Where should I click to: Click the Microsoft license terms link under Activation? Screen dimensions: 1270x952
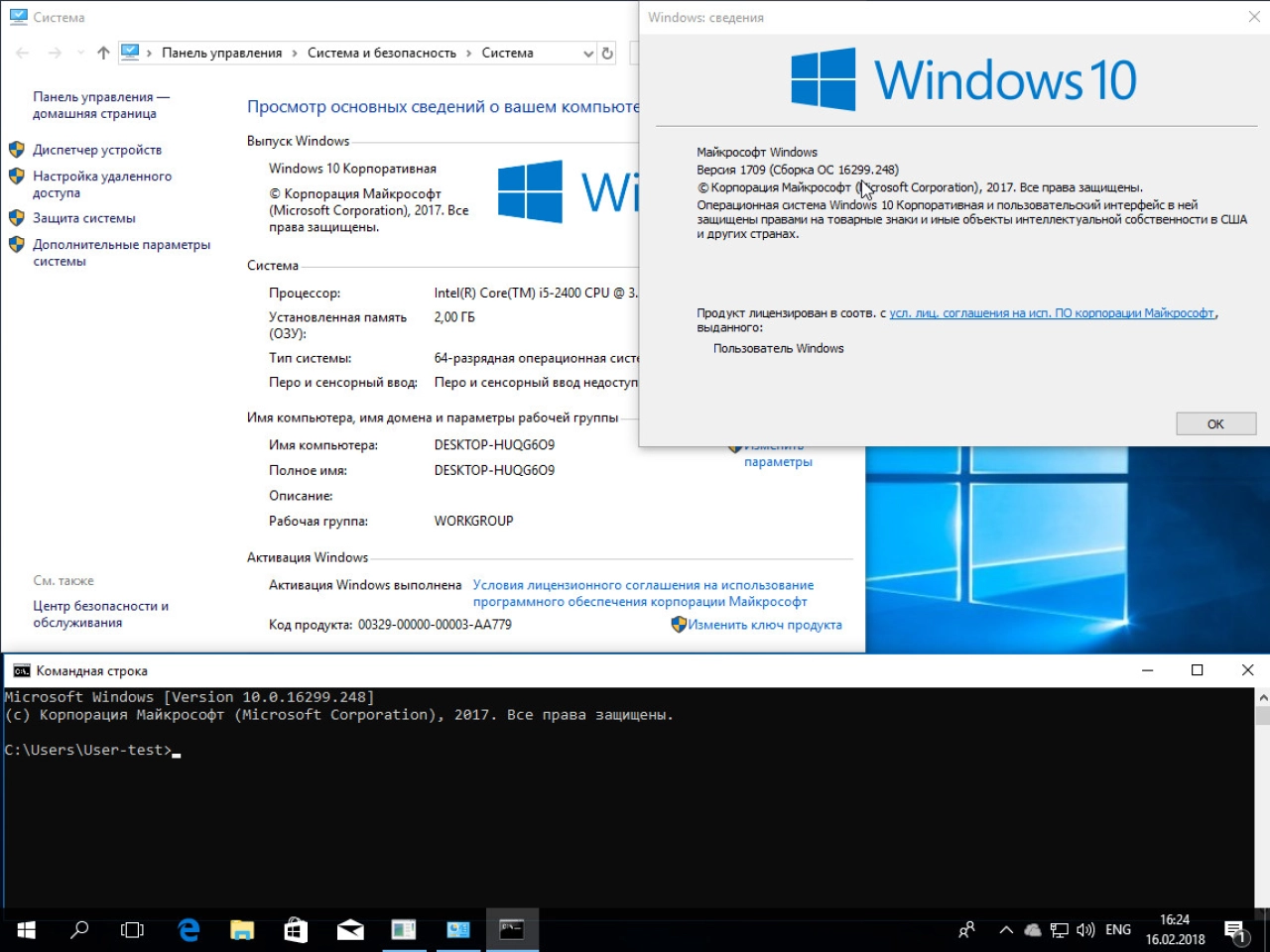[643, 593]
